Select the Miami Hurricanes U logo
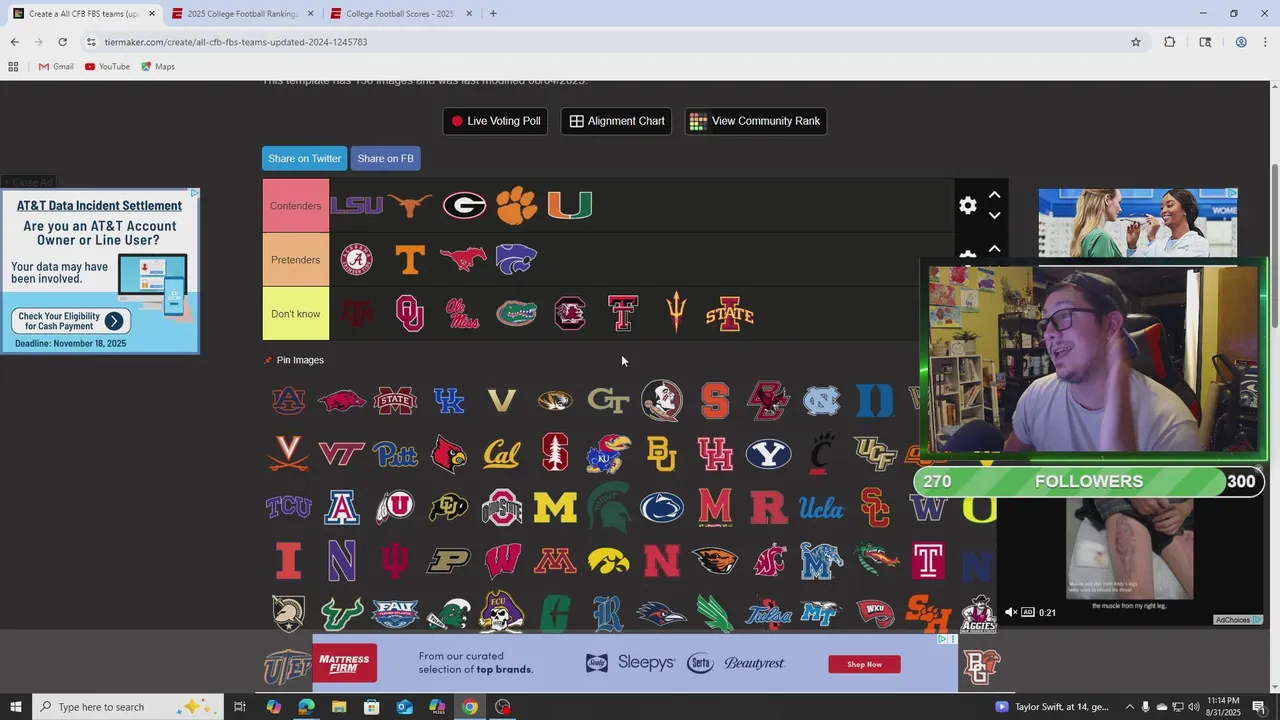 (x=570, y=205)
